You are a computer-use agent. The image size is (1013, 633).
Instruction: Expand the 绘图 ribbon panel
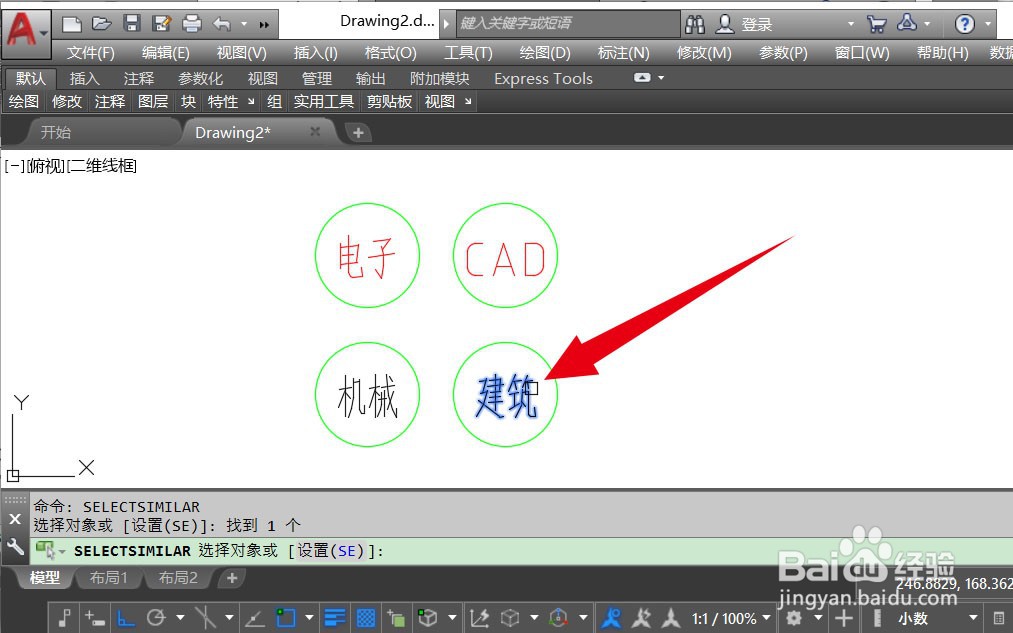pos(24,102)
